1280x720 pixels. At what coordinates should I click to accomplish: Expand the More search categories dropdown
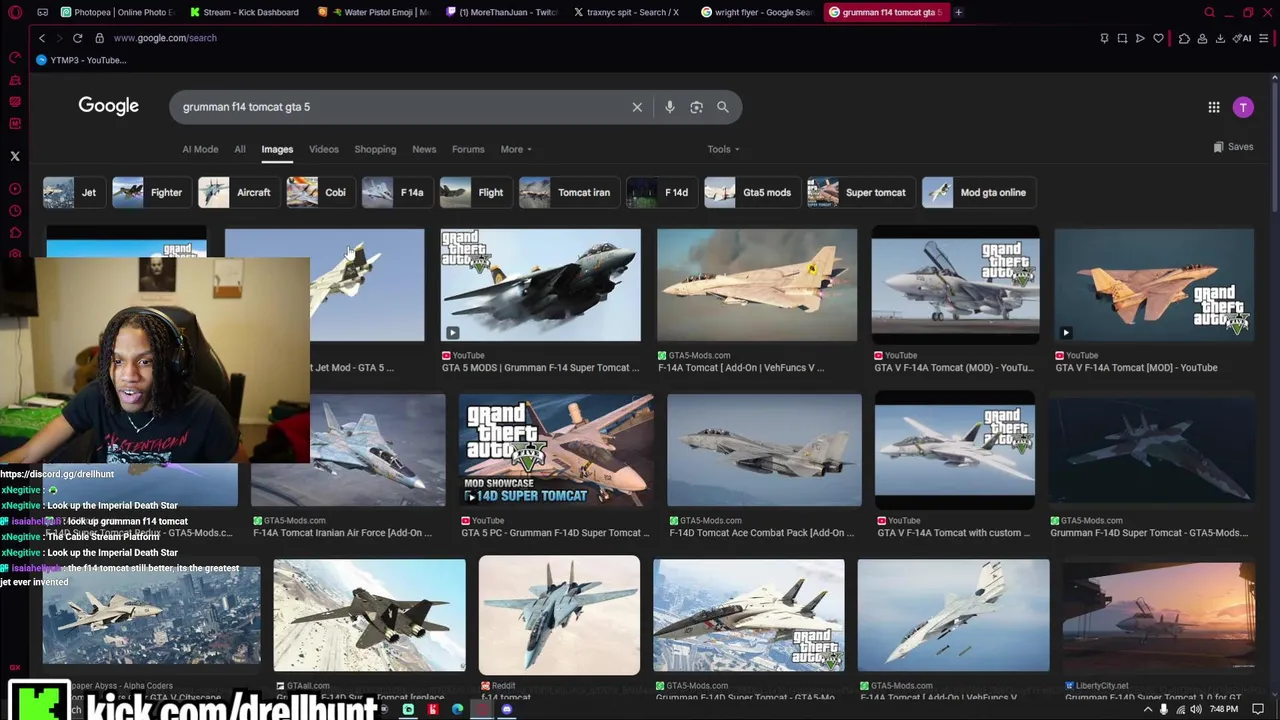coord(516,149)
